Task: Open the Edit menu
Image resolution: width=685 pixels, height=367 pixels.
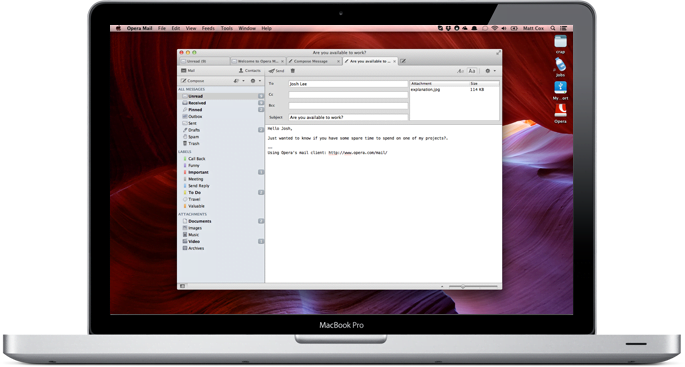Action: tap(176, 28)
